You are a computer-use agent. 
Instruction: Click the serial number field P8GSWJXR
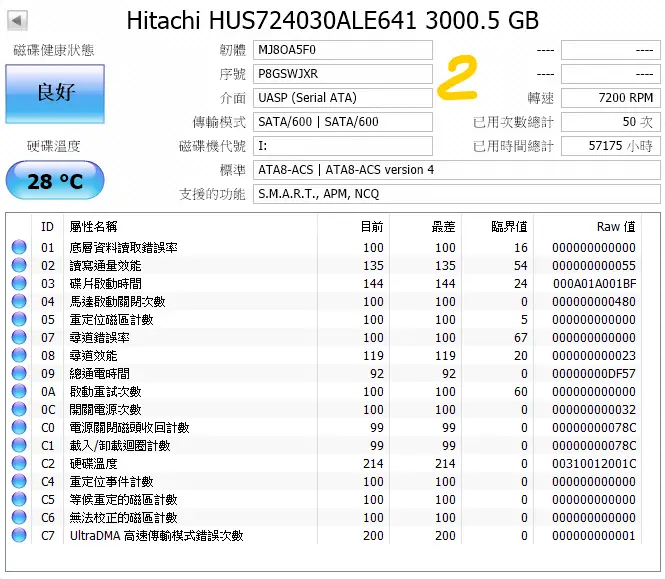(343, 74)
